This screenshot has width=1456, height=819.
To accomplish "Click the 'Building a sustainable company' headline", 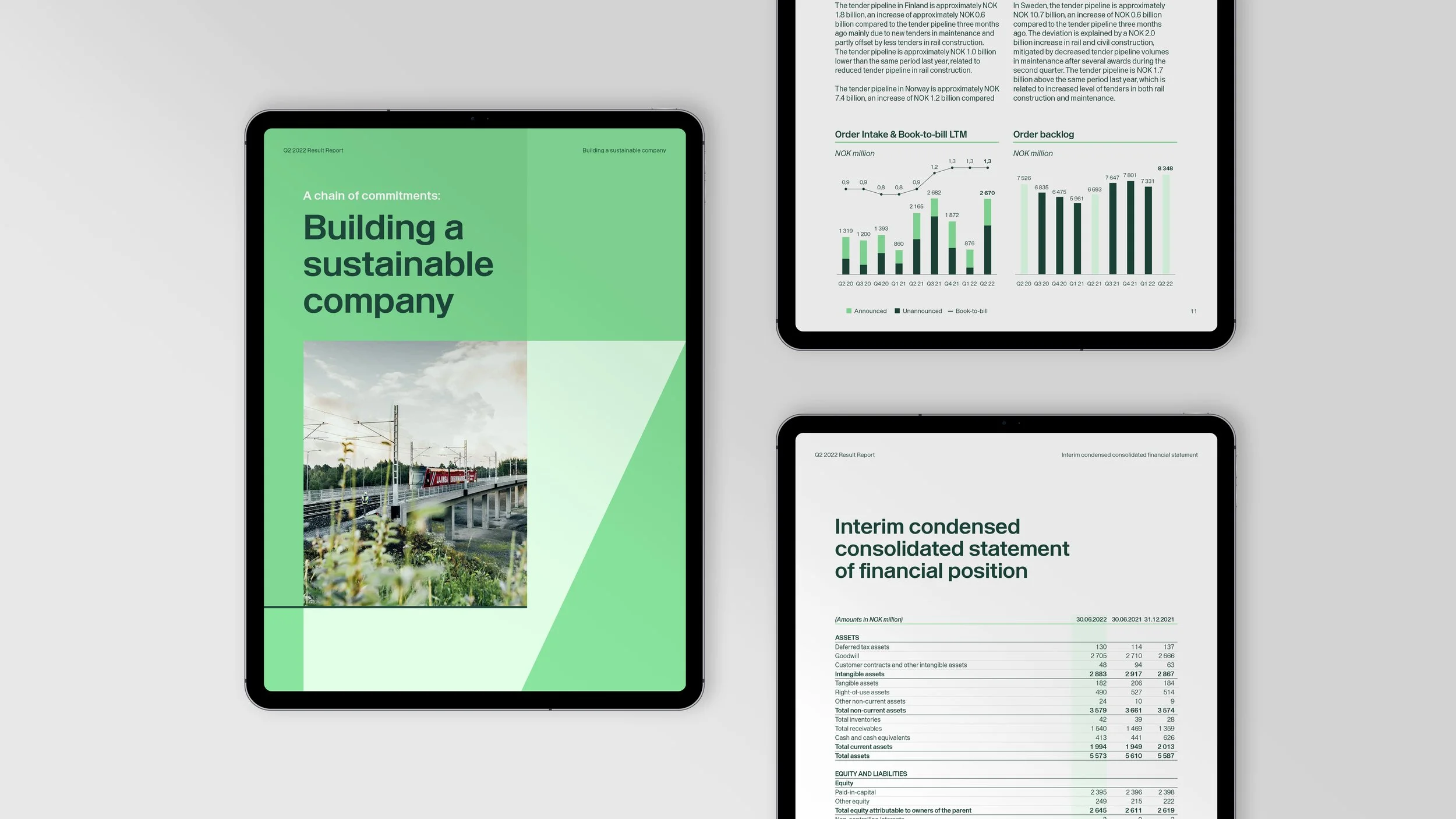I will click(x=398, y=264).
